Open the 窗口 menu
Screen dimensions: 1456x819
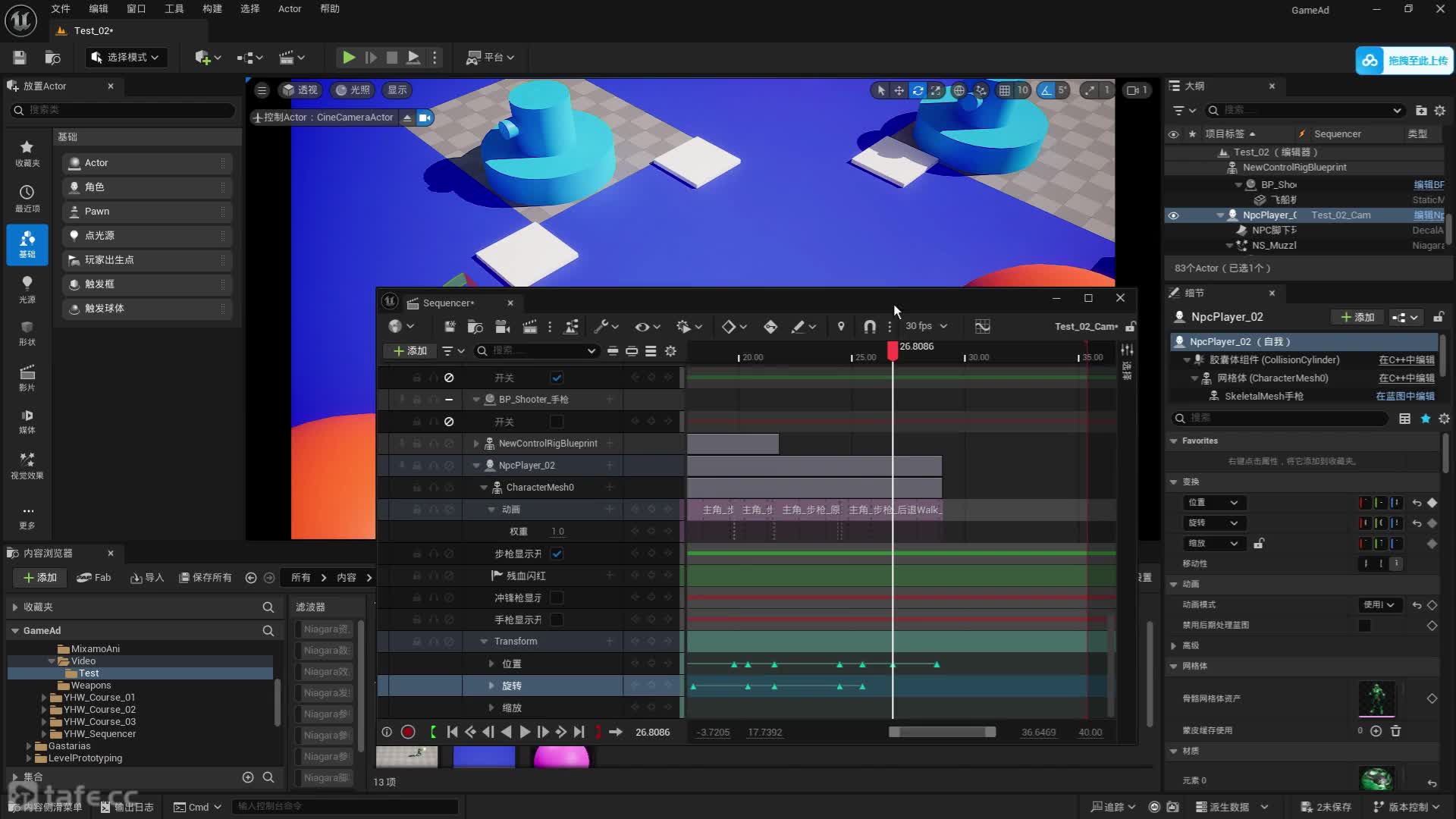point(136,9)
